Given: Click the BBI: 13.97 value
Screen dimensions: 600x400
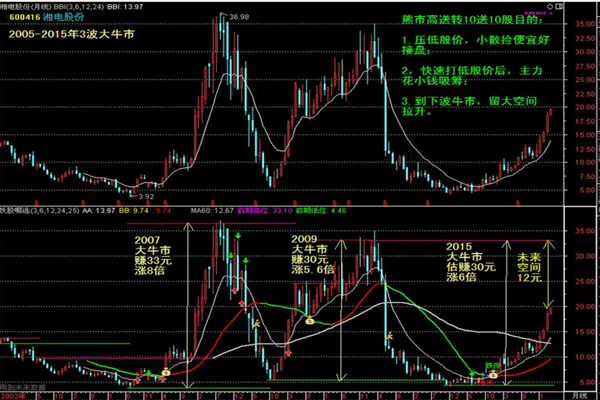Looking at the screenshot, I should [x=125, y=7].
